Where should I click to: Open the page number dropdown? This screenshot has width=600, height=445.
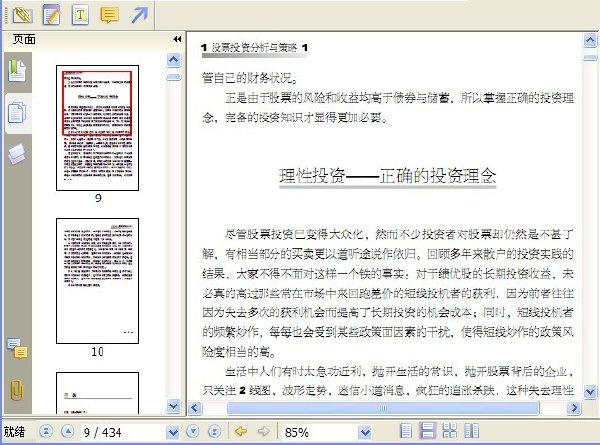(x=173, y=432)
